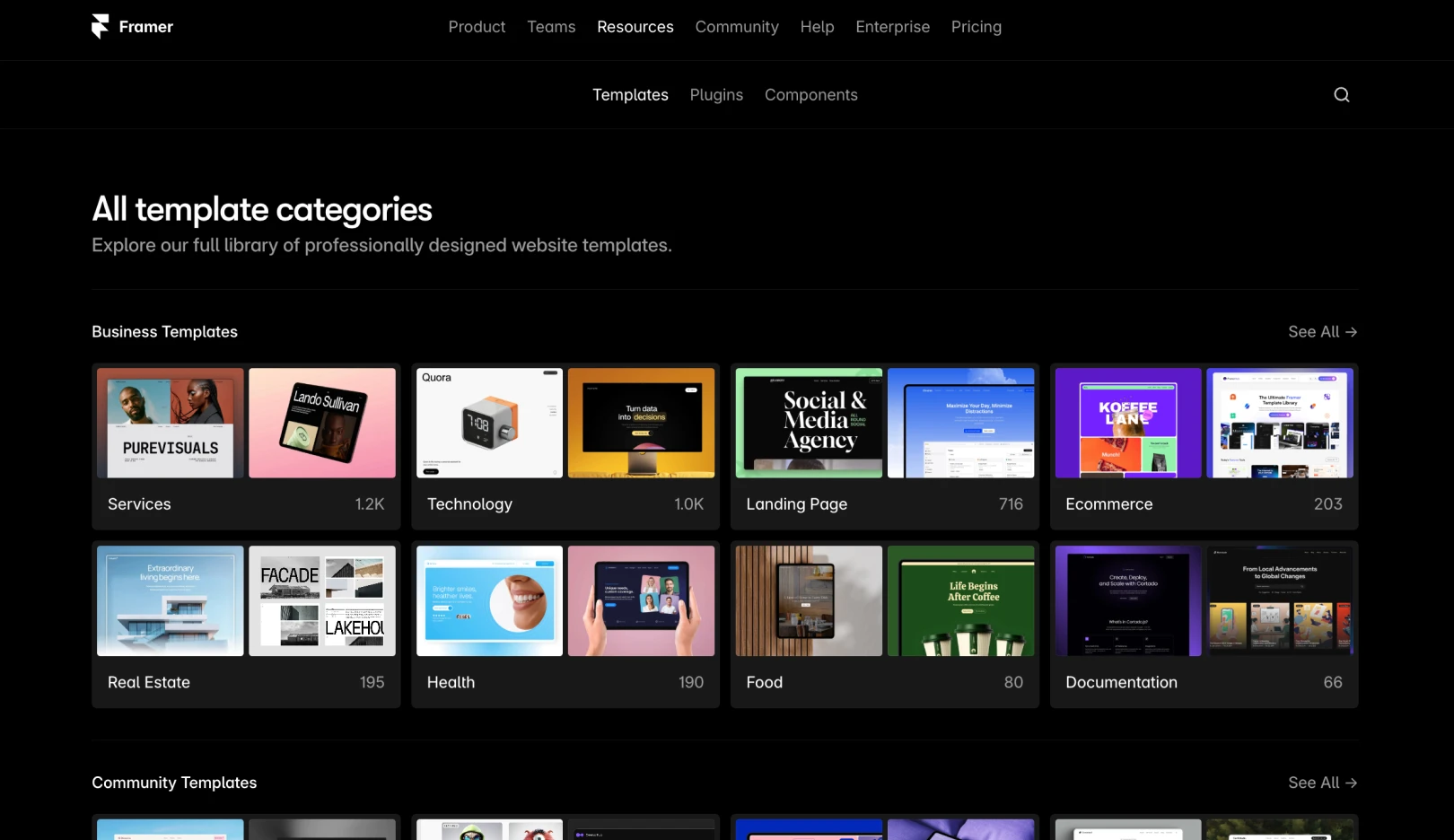Open the 'Life Begins After Coffee' thumbnail

(961, 601)
